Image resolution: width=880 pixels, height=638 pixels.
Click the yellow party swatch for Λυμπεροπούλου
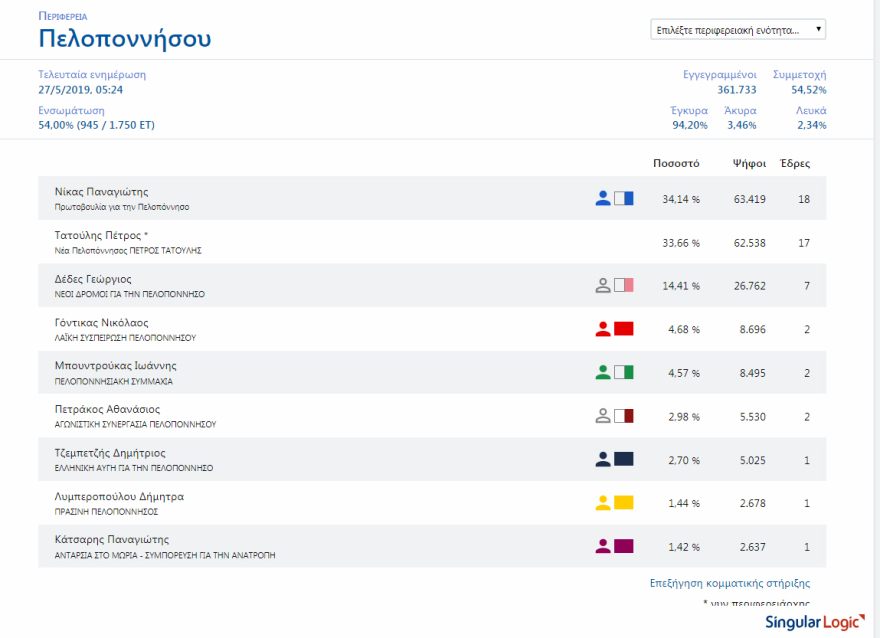[x=624, y=503]
